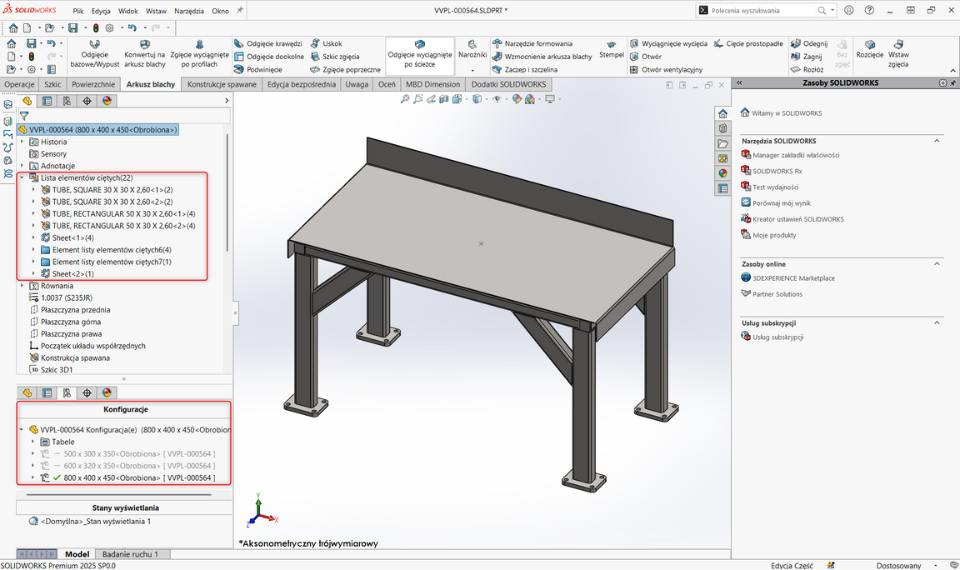Select Narzędzie formowania
Image resolution: width=960 pixels, height=570 pixels.
pos(533,43)
